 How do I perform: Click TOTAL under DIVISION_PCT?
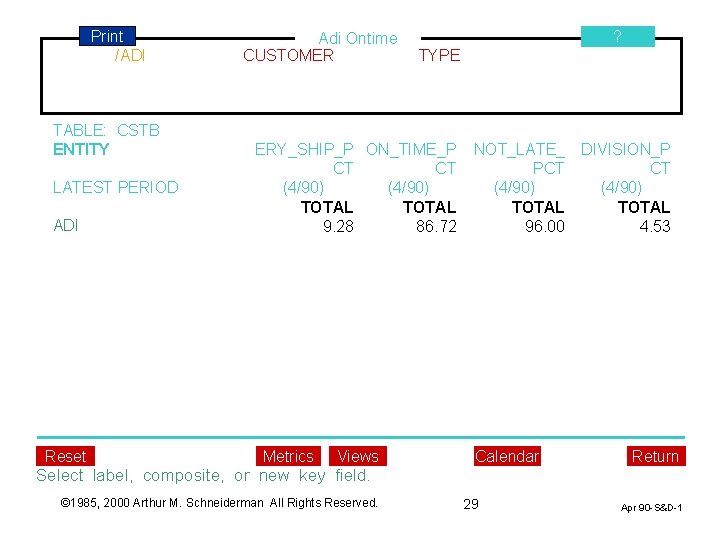[644, 208]
